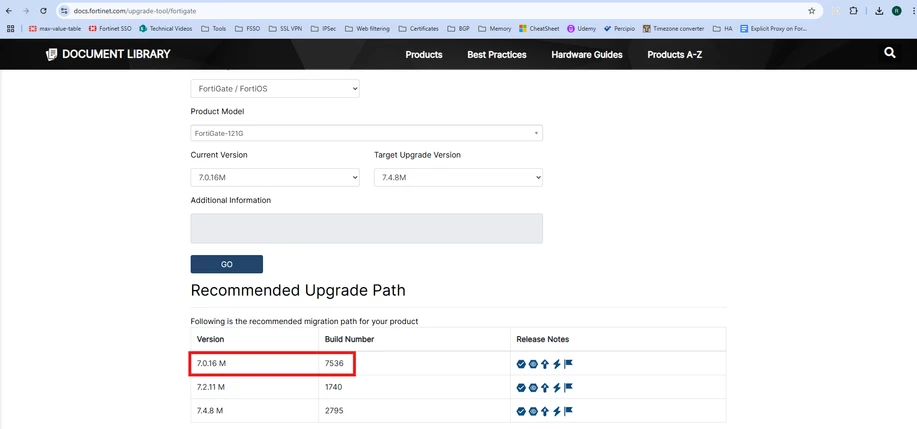
Task: Open the Product Model FortiGate-121G dropdown
Action: [367, 133]
